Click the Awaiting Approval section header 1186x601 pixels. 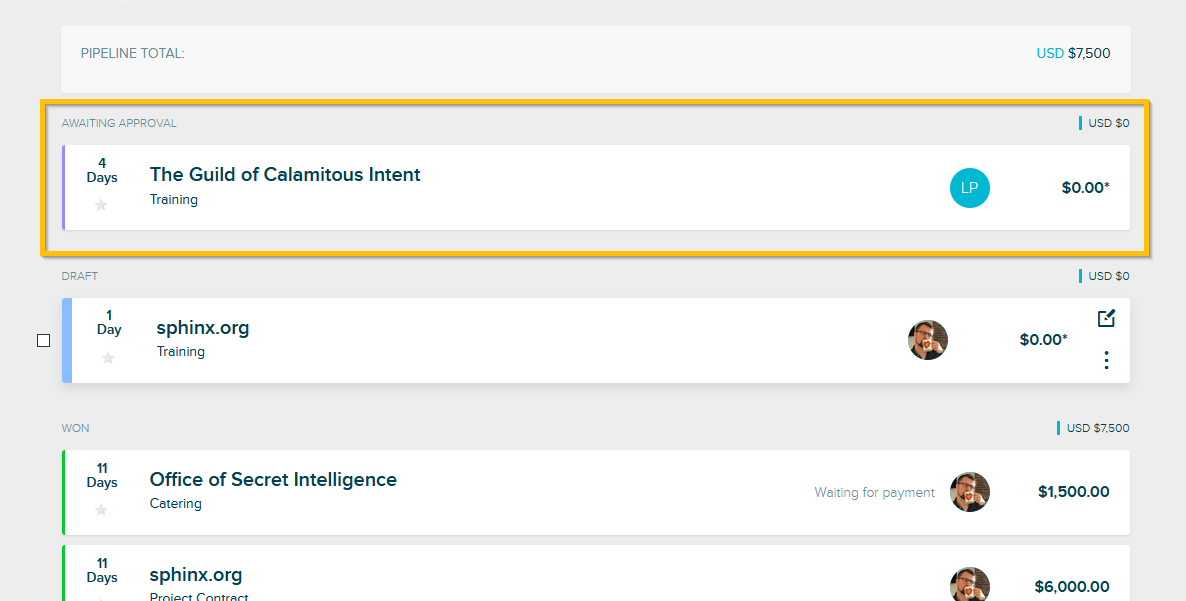(119, 124)
